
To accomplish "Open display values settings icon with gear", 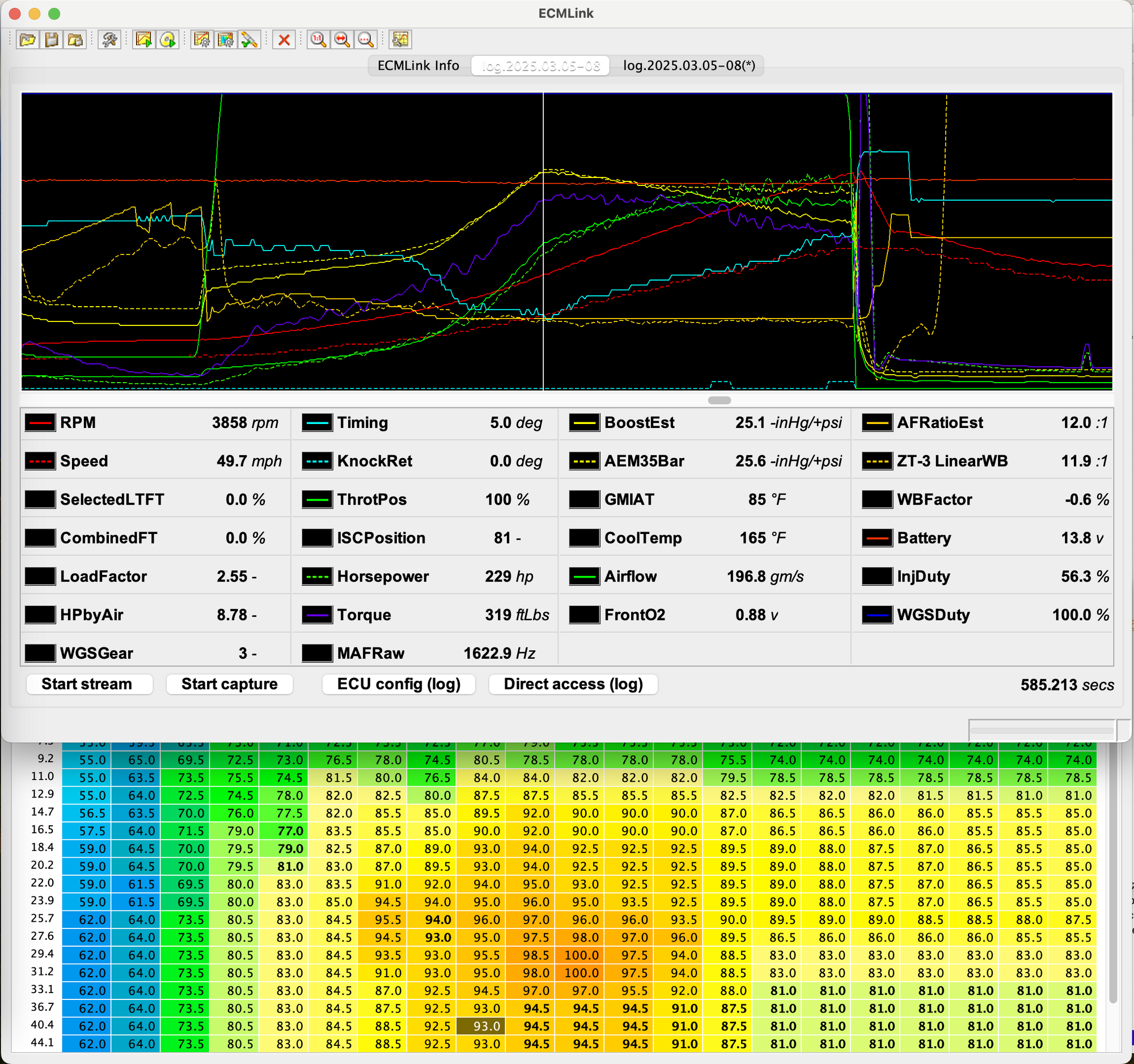I will click(x=225, y=39).
